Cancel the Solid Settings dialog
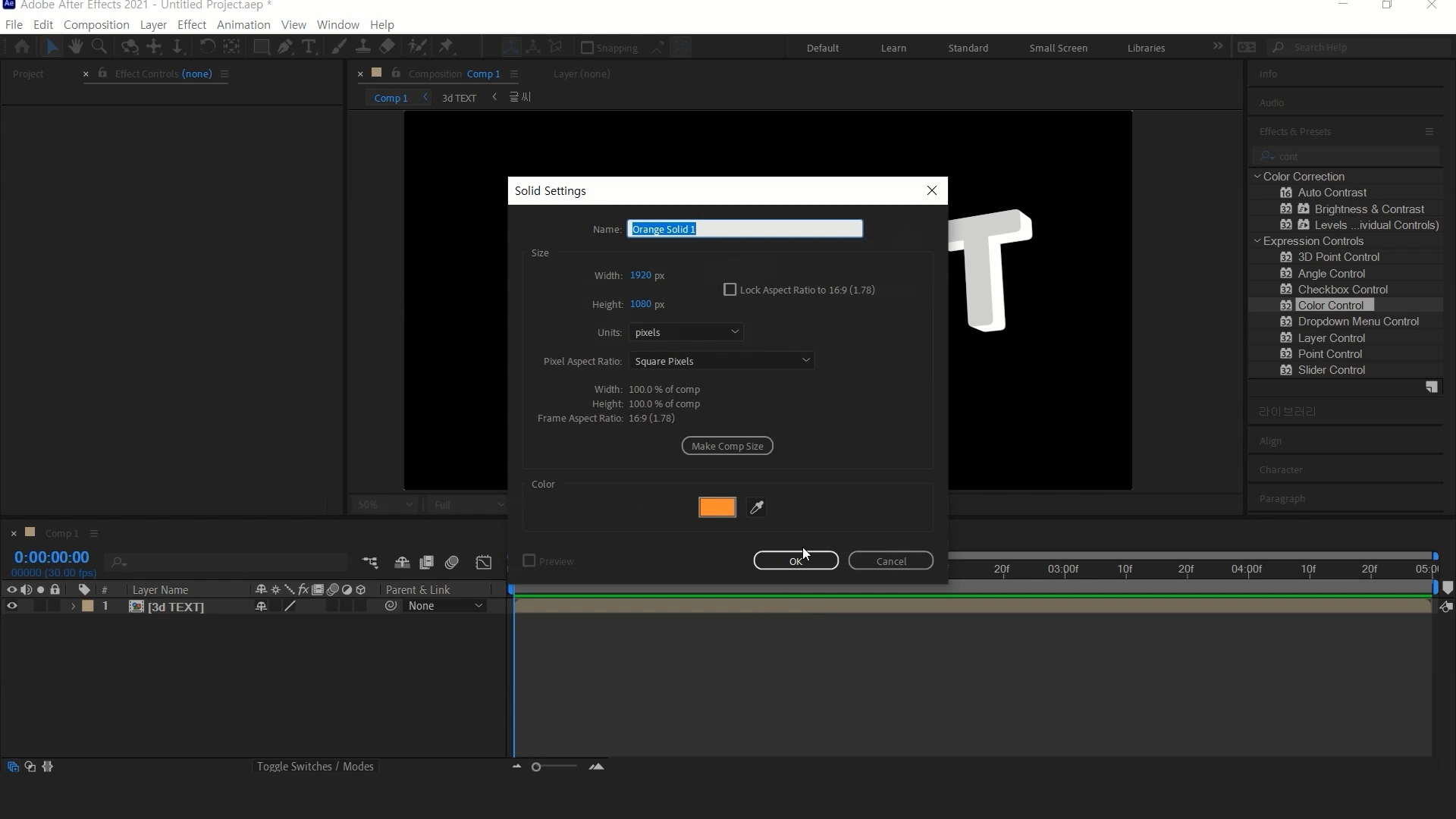Image resolution: width=1456 pixels, height=819 pixels. tap(890, 561)
